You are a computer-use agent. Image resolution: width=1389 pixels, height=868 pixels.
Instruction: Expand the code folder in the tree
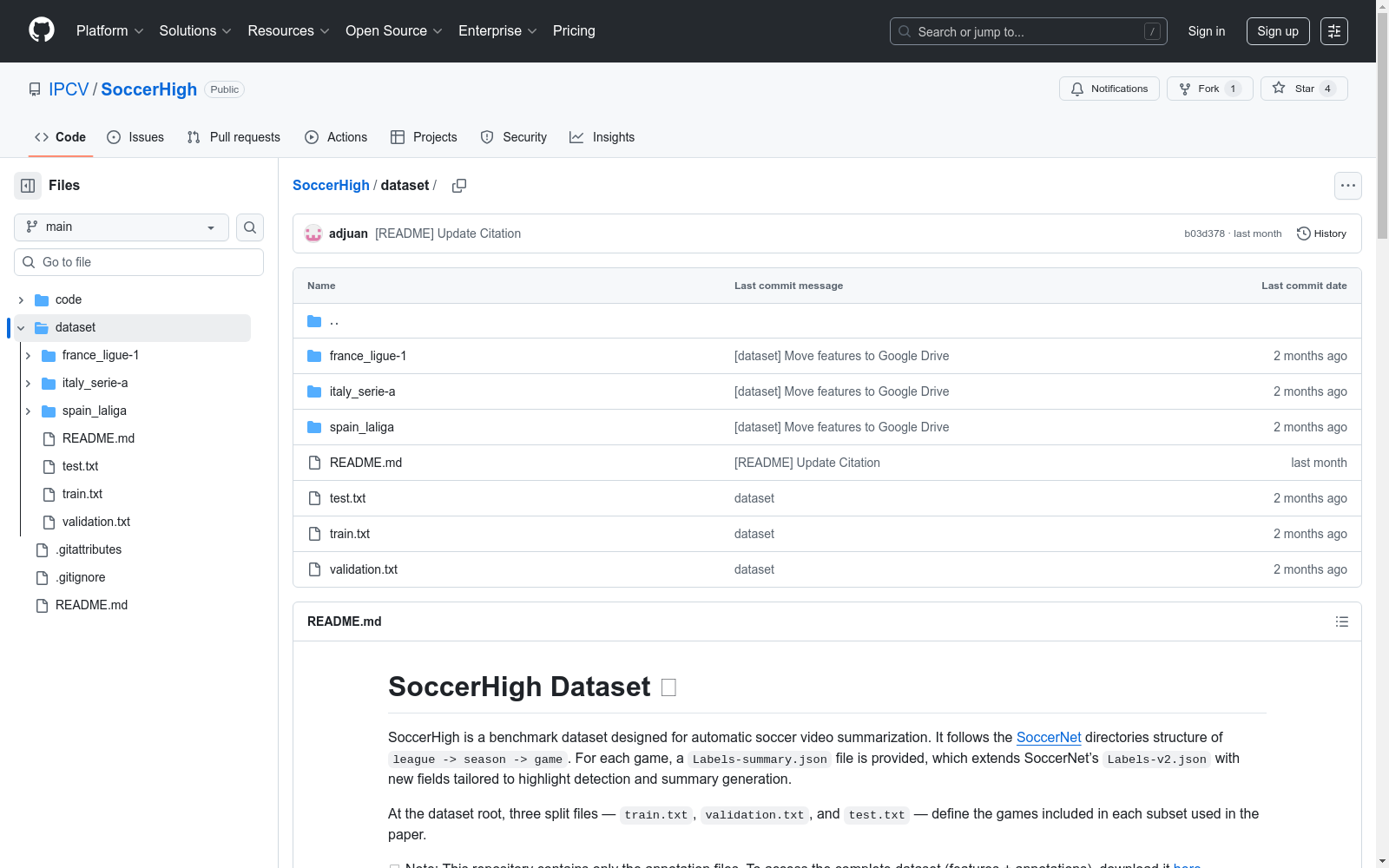click(21, 300)
